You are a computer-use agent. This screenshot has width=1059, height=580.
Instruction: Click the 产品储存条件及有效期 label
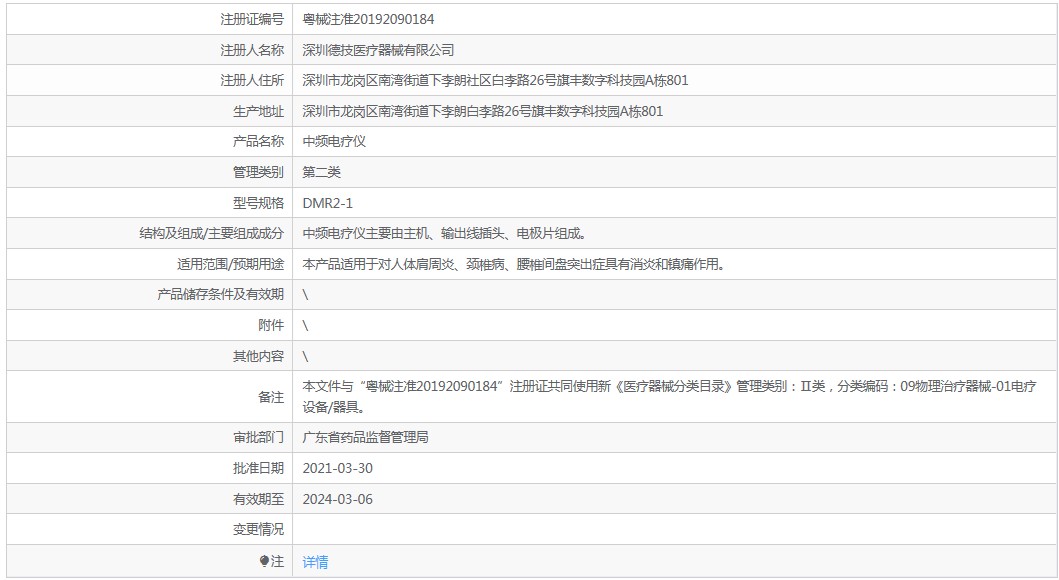click(221, 294)
